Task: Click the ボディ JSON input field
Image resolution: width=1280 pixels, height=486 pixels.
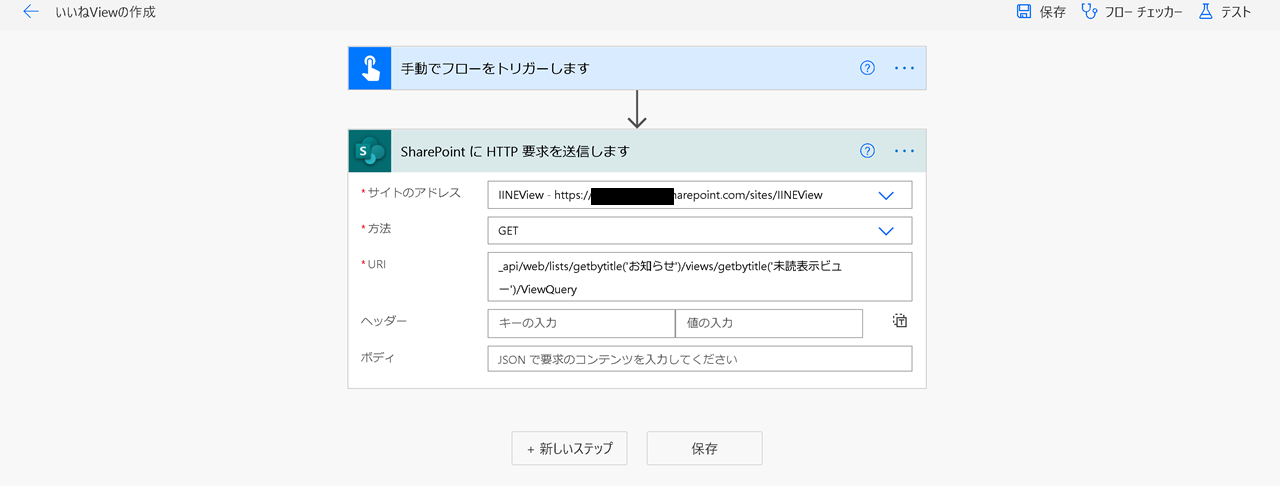Action: pos(700,359)
